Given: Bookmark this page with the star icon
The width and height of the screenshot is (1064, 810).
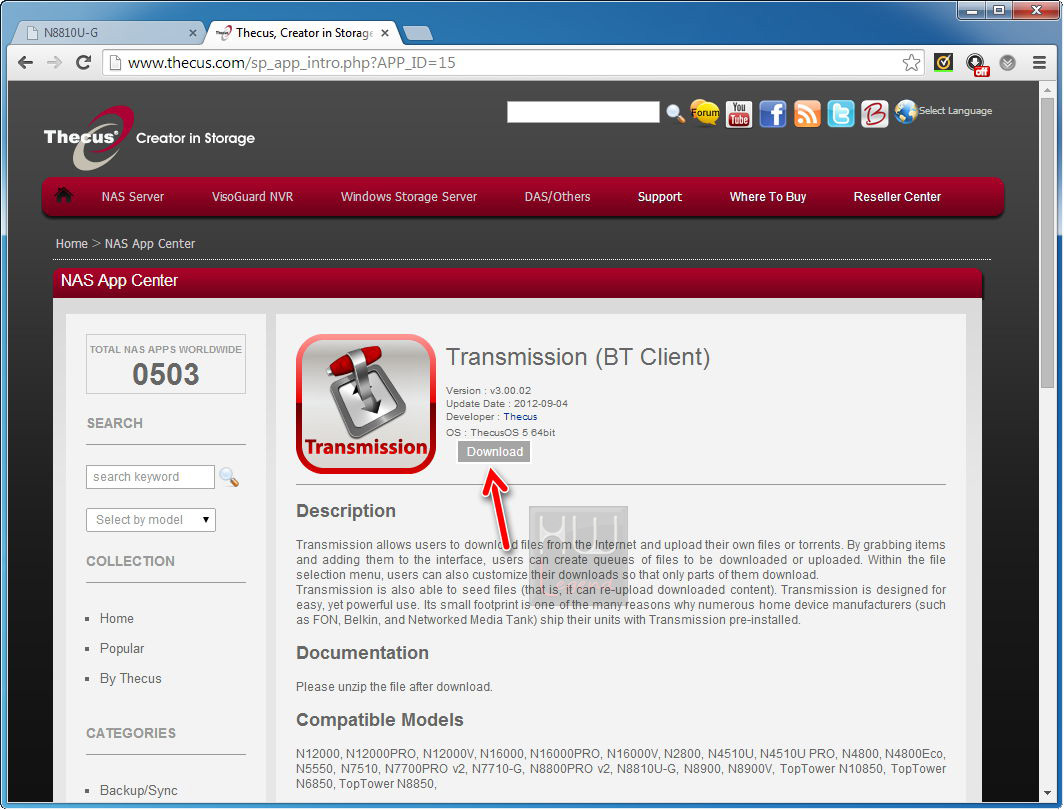Looking at the screenshot, I should (x=911, y=63).
